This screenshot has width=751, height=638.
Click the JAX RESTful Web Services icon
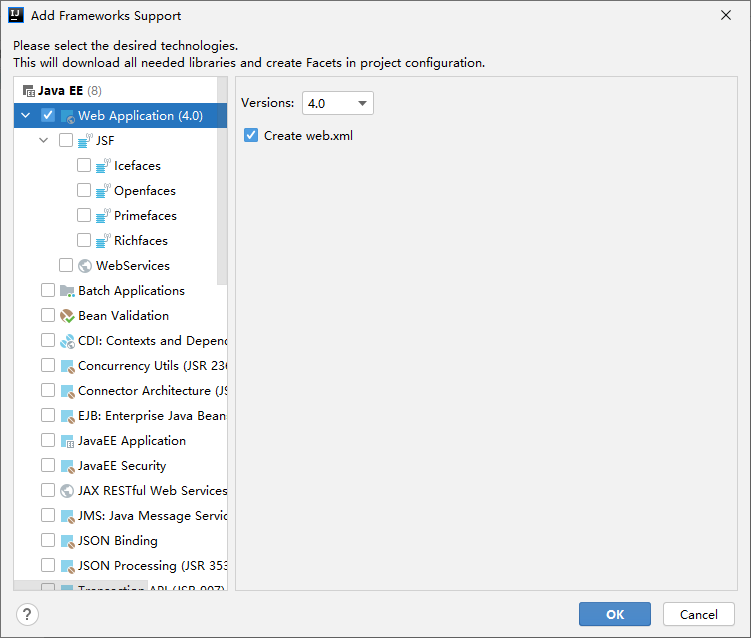coord(68,491)
